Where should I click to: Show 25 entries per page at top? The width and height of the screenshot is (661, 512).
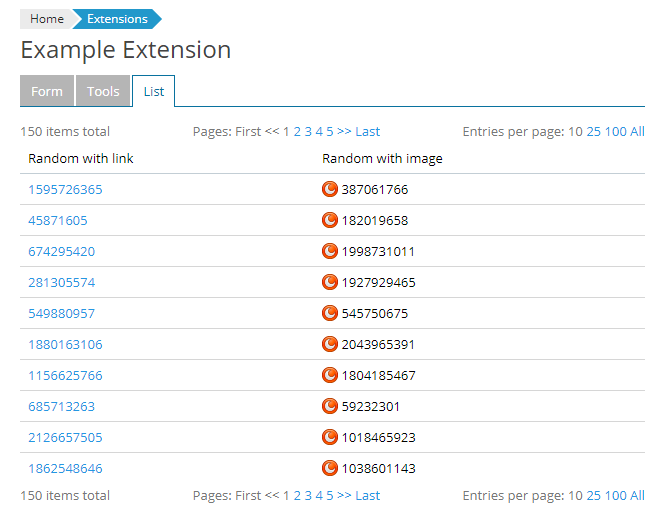point(593,131)
